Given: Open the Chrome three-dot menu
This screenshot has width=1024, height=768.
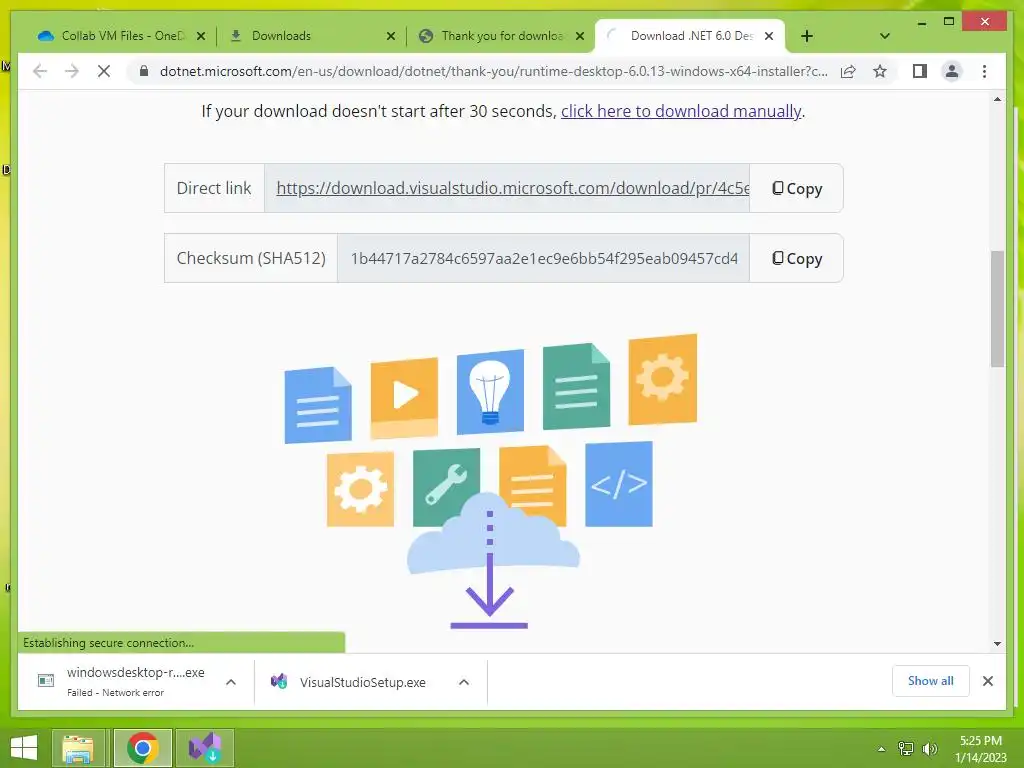Looking at the screenshot, I should [x=984, y=71].
